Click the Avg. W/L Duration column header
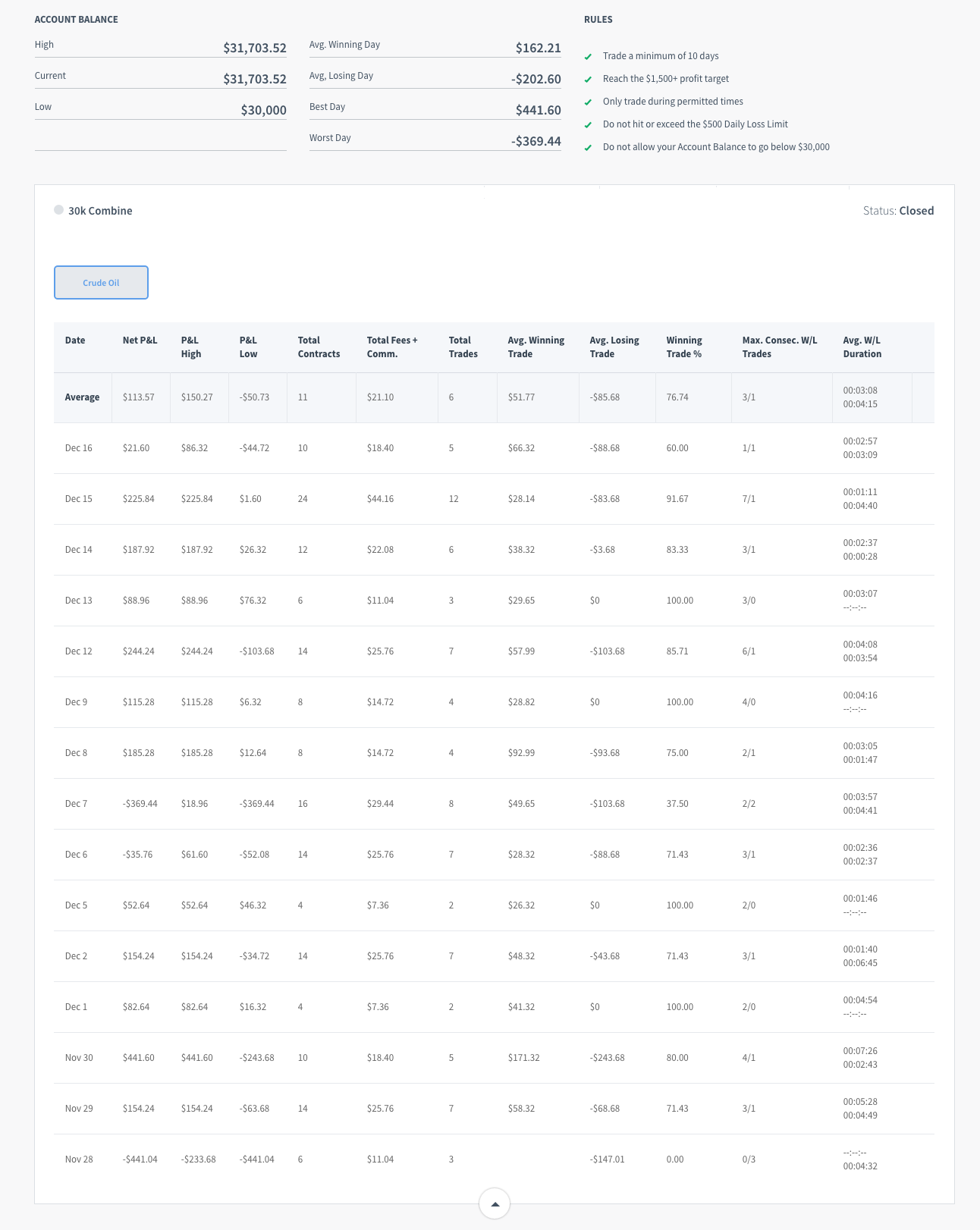Viewport: 980px width, 1230px height. [862, 347]
